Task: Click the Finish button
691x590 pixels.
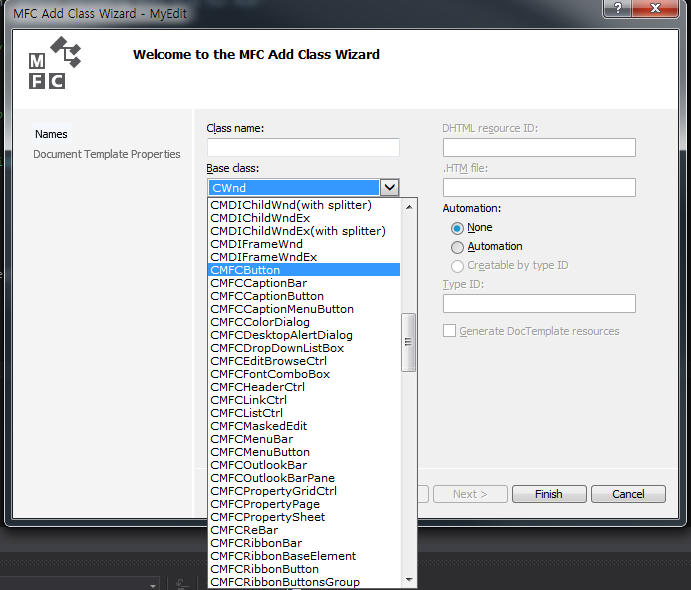Action: point(549,494)
